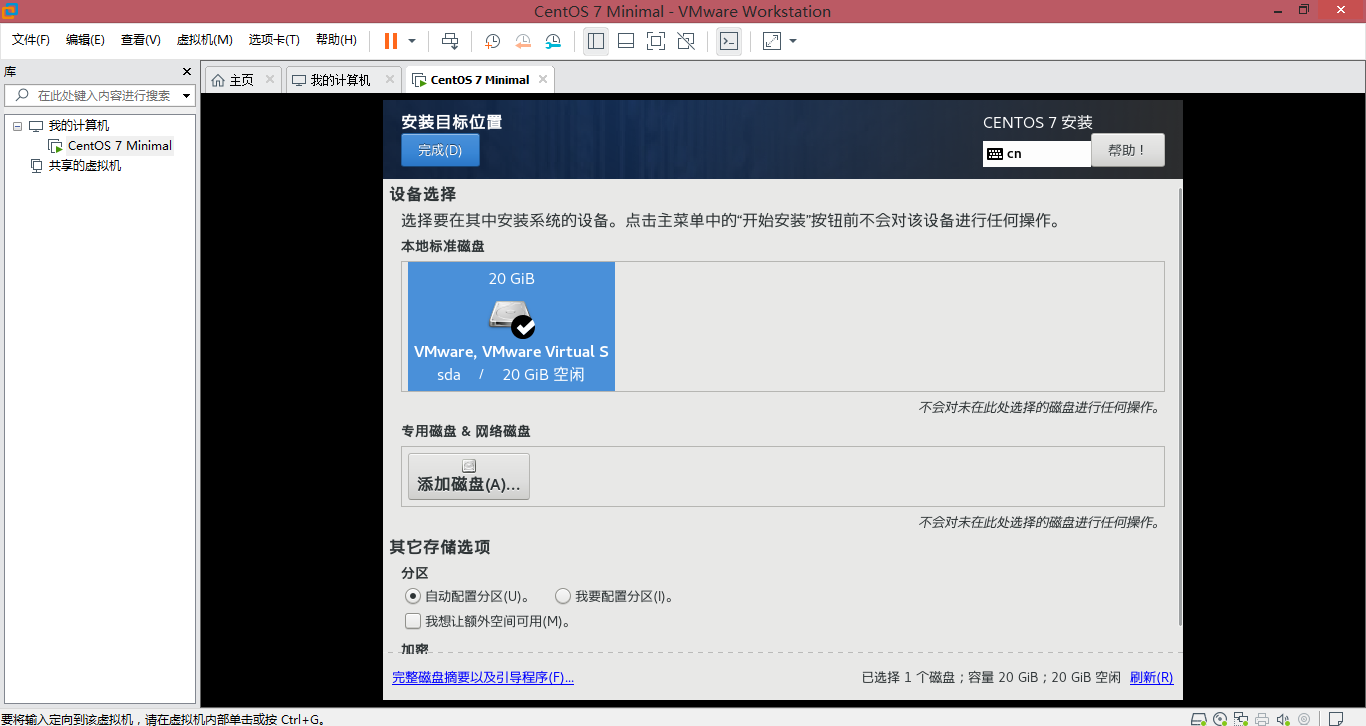The height and width of the screenshot is (726, 1366).
Task: Check 我想让额外空间可用 checkbox
Action: pyautogui.click(x=413, y=621)
